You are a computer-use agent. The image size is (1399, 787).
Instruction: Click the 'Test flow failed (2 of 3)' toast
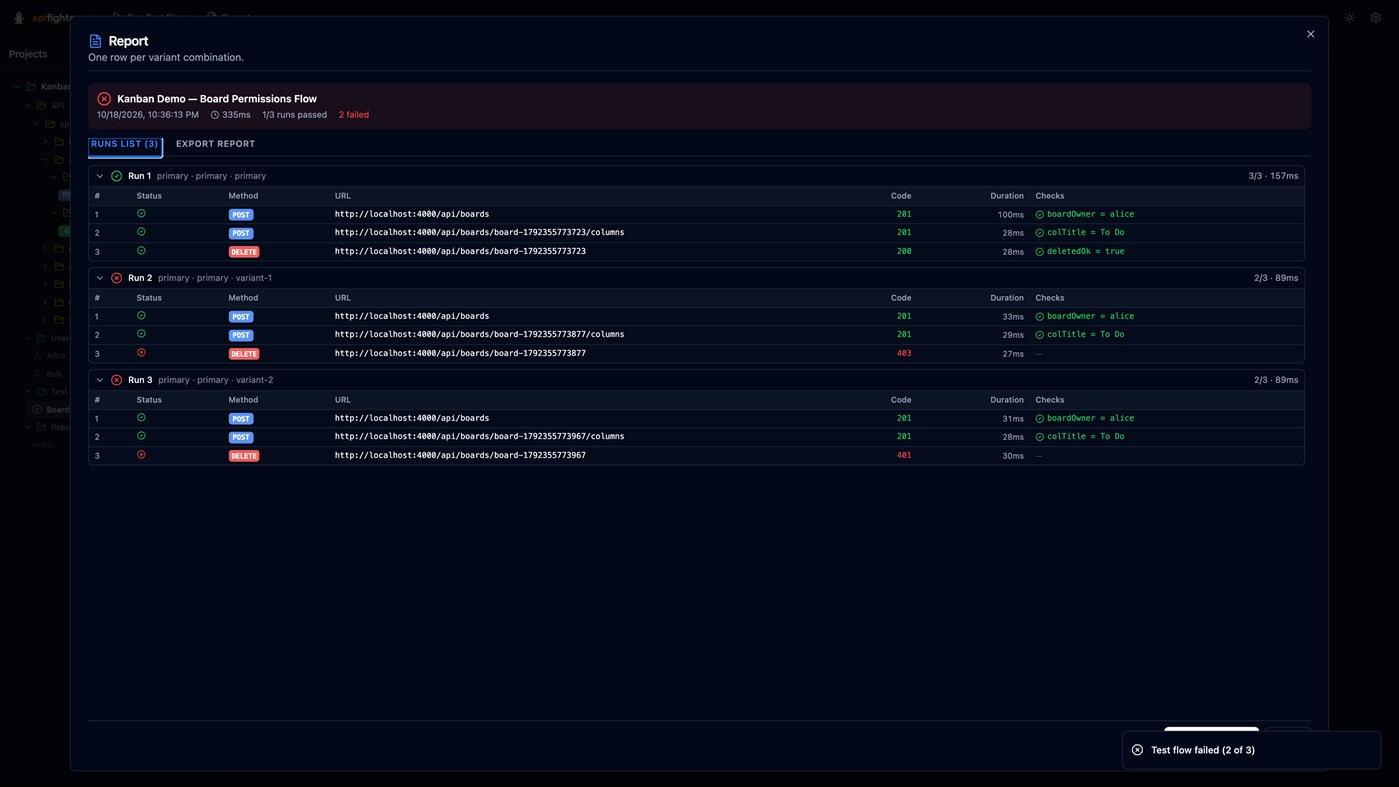(x=1251, y=750)
